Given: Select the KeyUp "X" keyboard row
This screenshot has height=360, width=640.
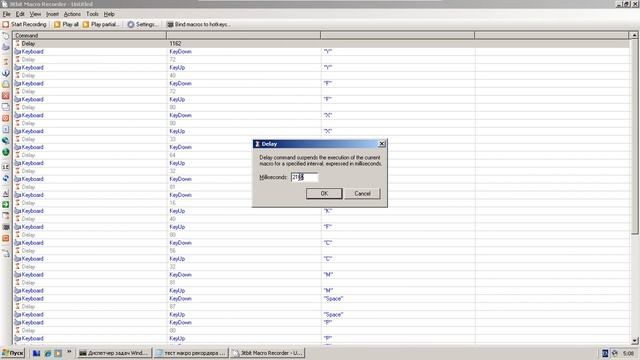Looking at the screenshot, I should point(321,131).
